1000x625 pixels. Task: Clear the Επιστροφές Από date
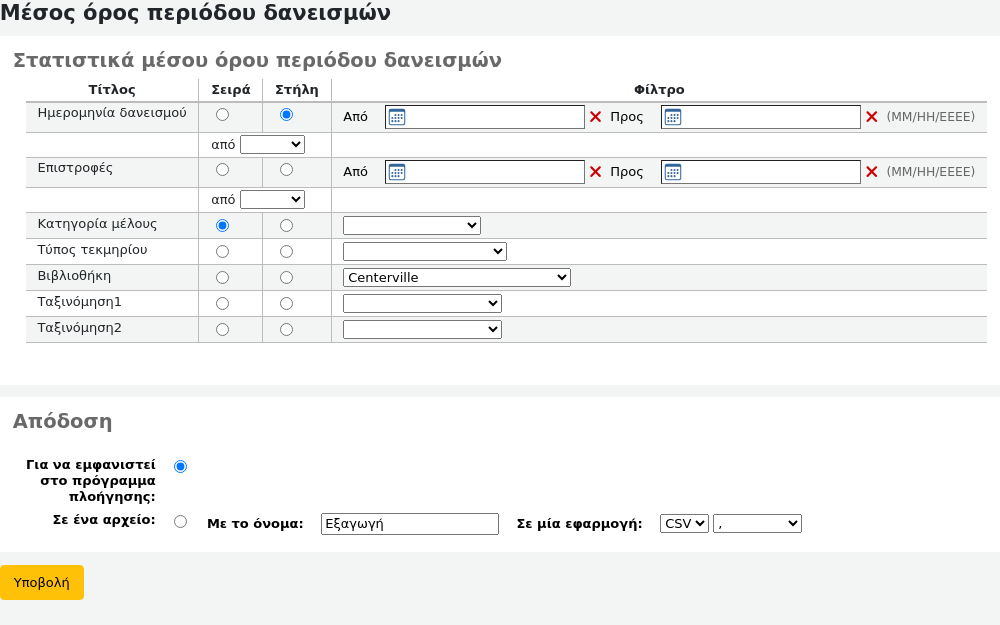595,172
